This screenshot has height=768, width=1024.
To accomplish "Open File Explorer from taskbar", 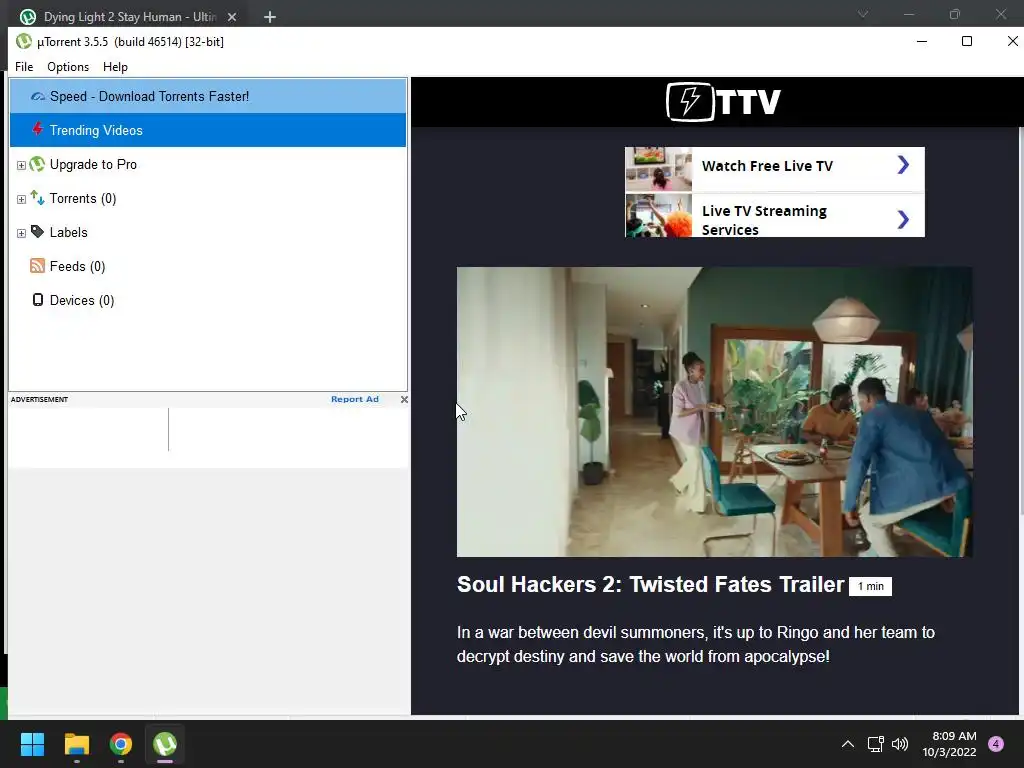I will pos(76,744).
